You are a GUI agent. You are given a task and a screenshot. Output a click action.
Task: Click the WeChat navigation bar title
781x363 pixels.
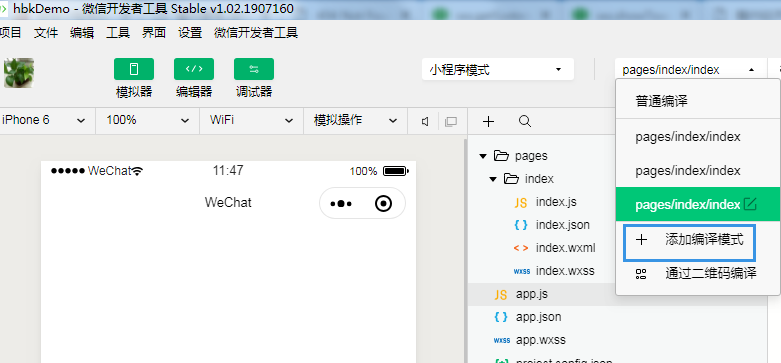(x=228, y=203)
